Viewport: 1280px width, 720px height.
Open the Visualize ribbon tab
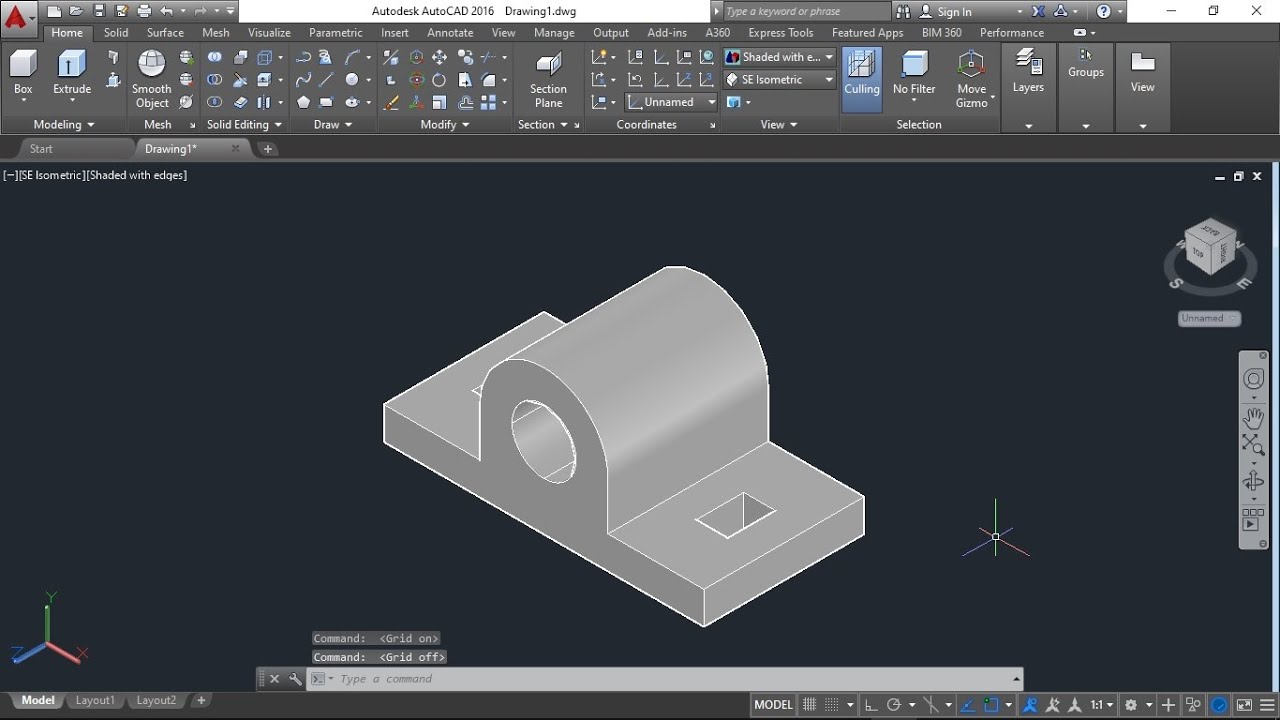click(269, 33)
